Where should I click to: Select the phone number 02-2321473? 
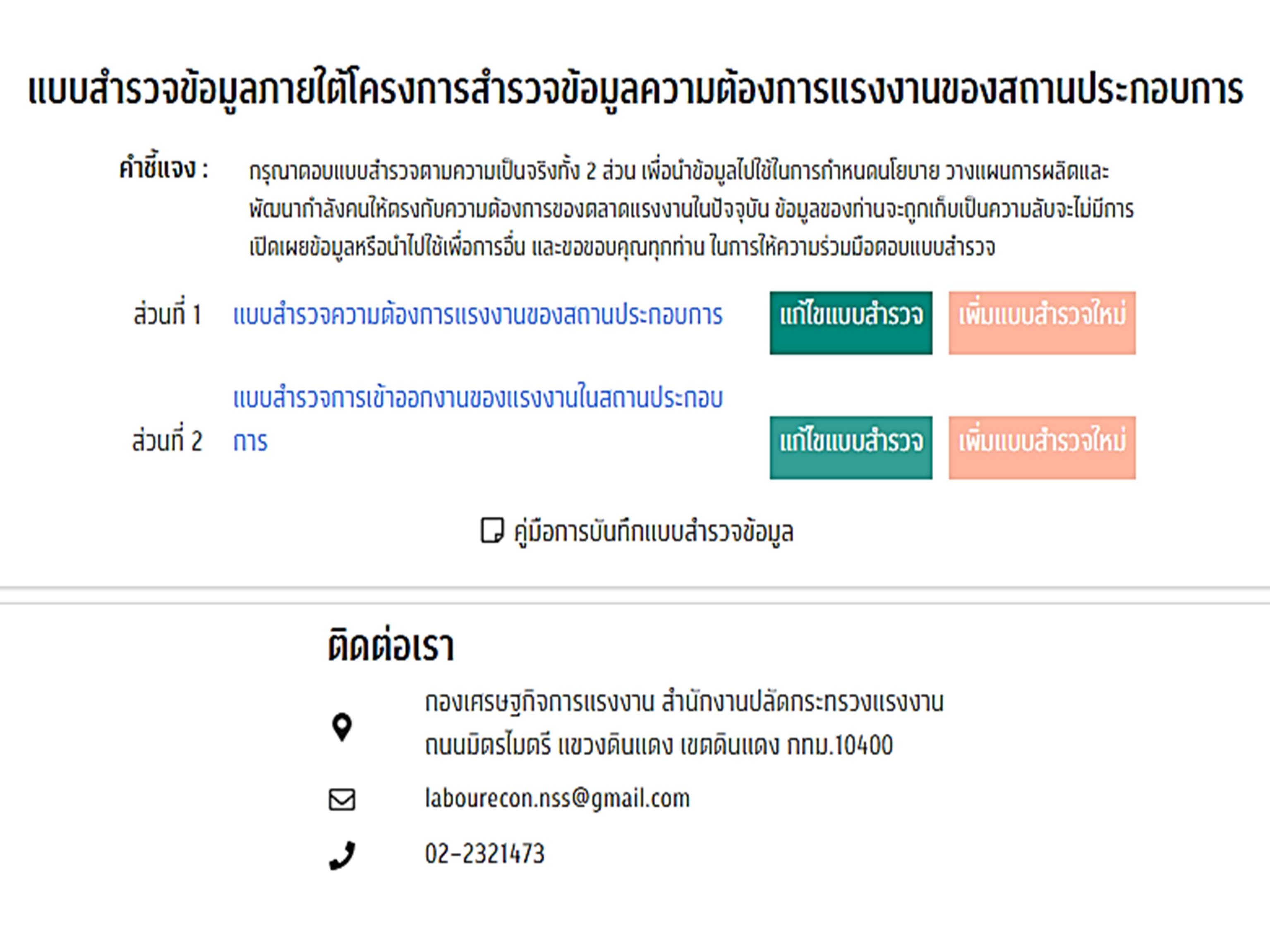coord(484,853)
